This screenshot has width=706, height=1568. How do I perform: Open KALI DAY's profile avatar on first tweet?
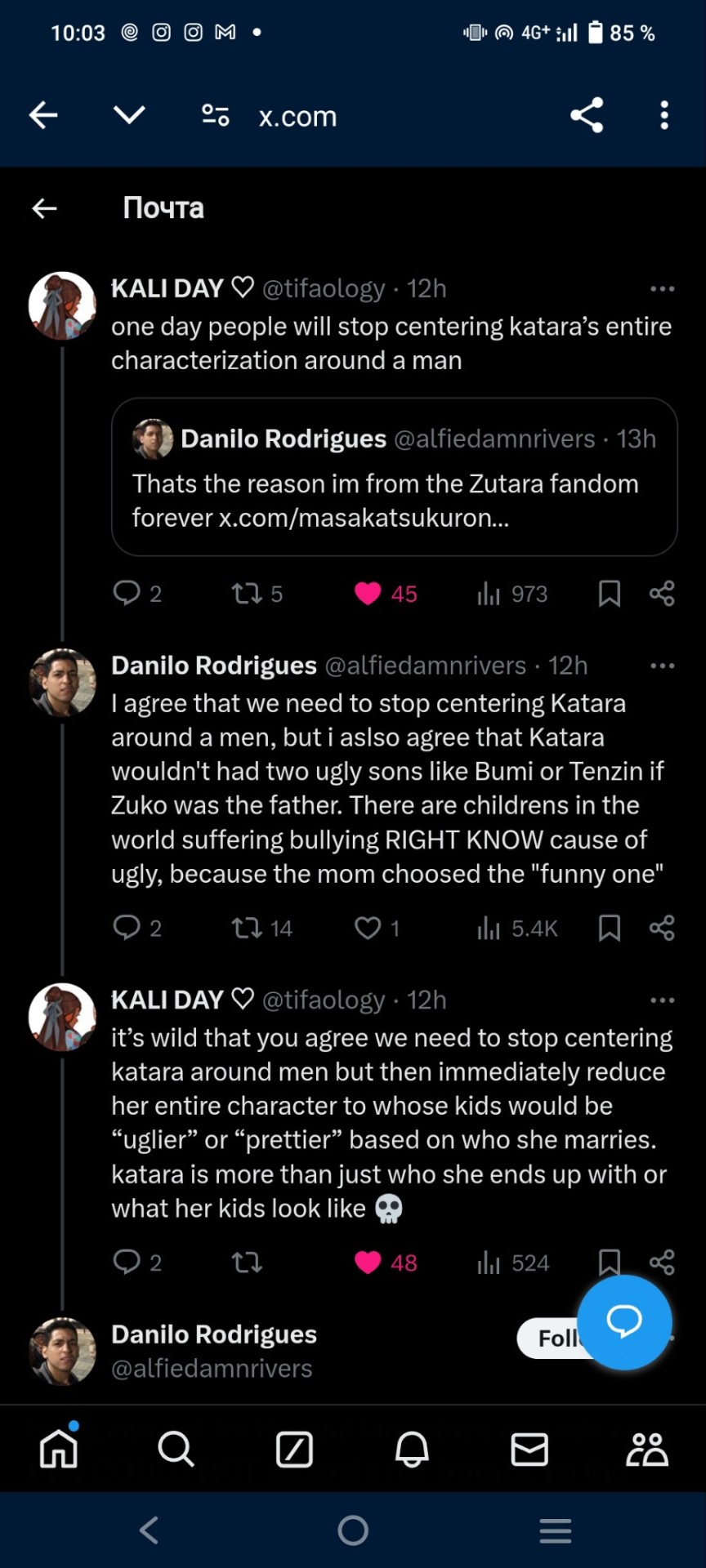pyautogui.click(x=63, y=306)
